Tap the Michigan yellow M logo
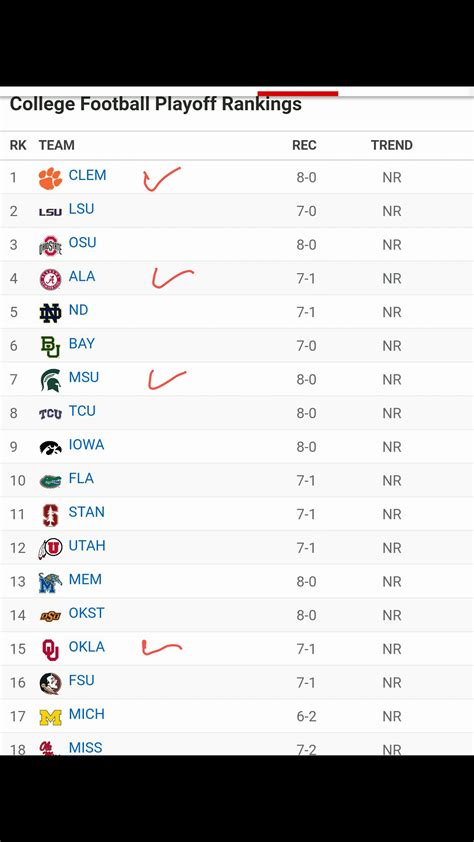Image resolution: width=474 pixels, height=842 pixels. click(x=50, y=717)
